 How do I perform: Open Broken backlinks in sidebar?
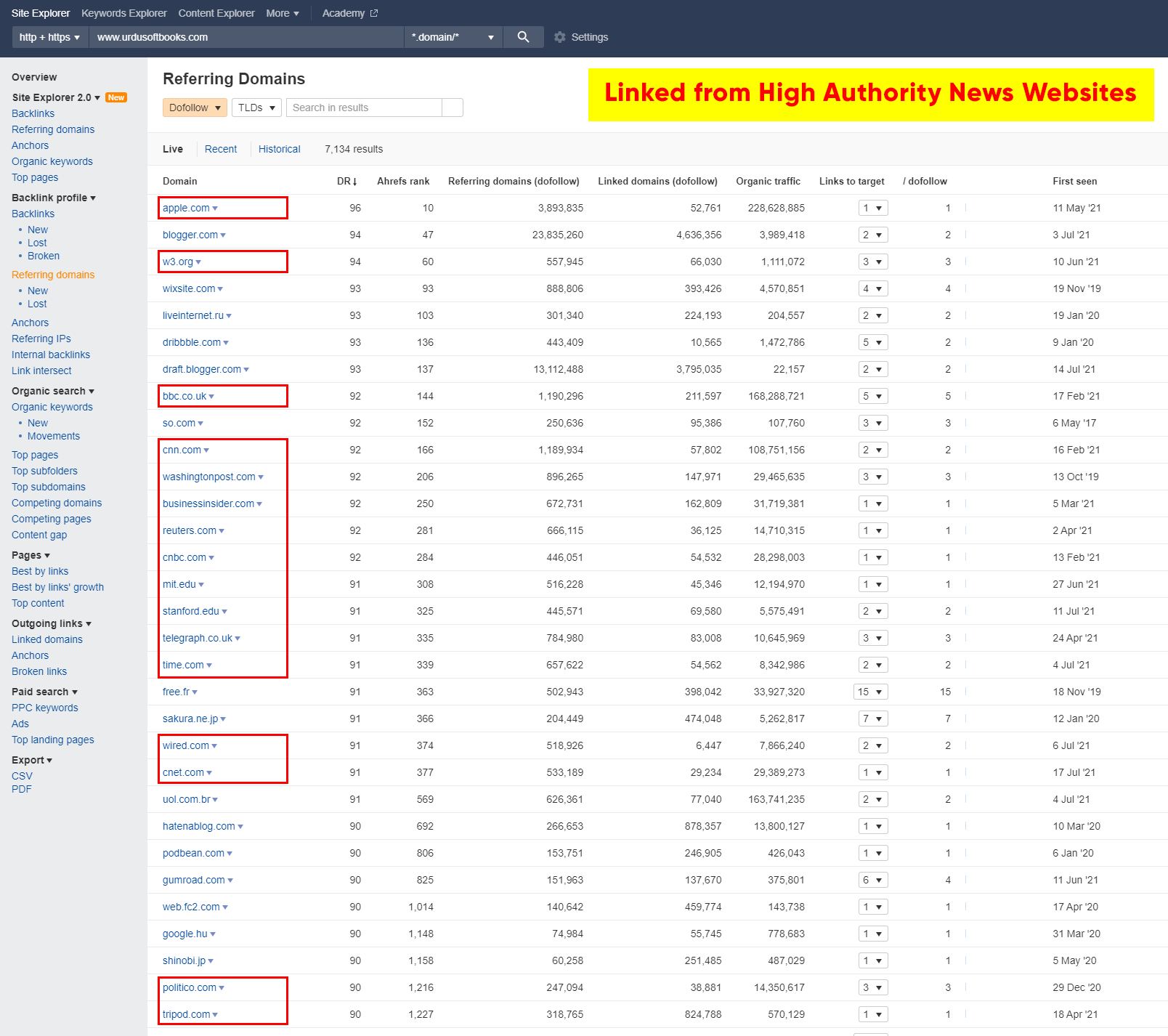(44, 256)
